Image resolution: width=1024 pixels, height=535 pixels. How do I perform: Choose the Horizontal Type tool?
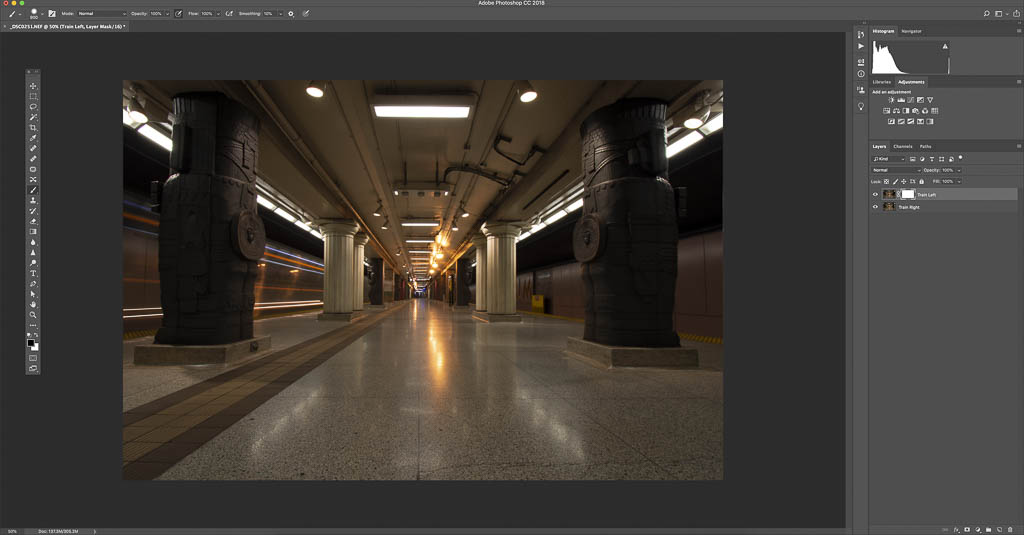(x=33, y=273)
